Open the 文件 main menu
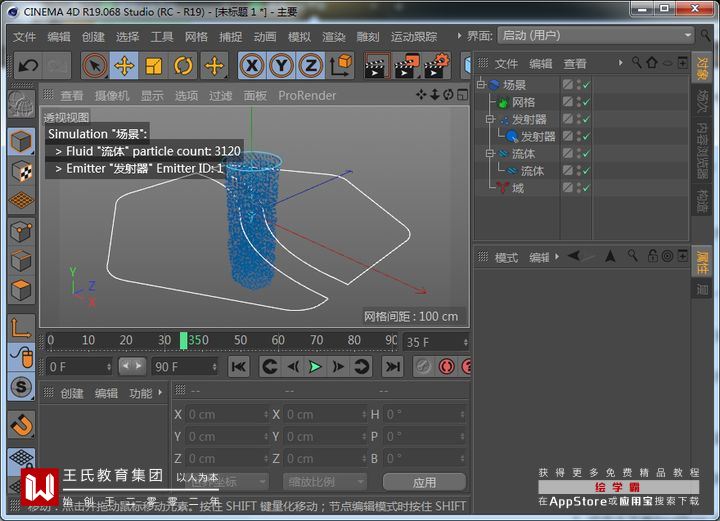 (x=24, y=37)
